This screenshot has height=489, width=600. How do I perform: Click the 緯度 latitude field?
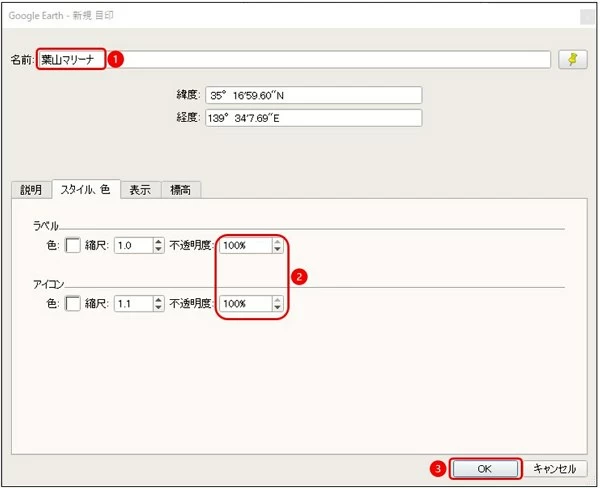coord(313,96)
